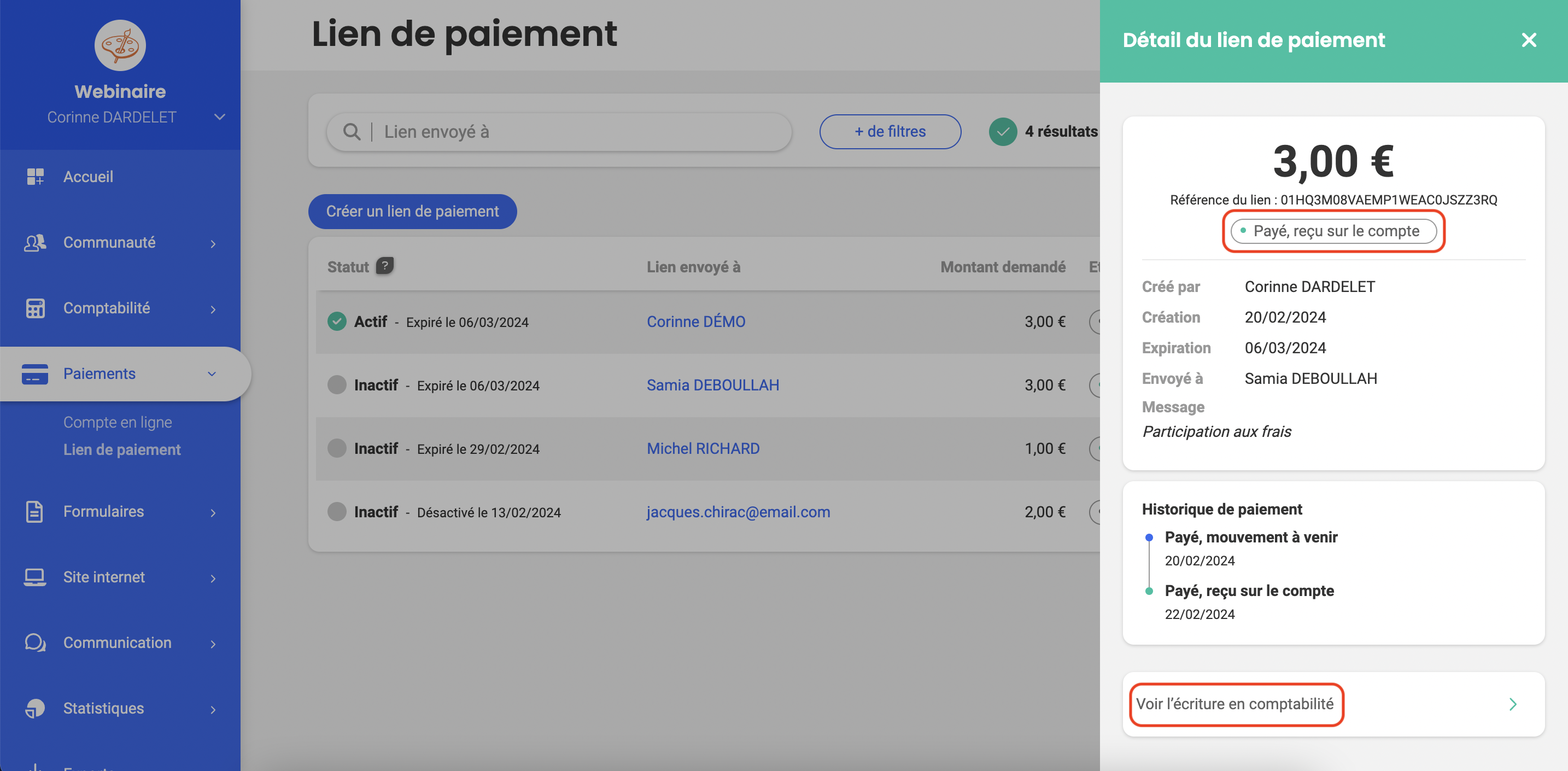Click the Communication chat bubbles icon

click(36, 642)
